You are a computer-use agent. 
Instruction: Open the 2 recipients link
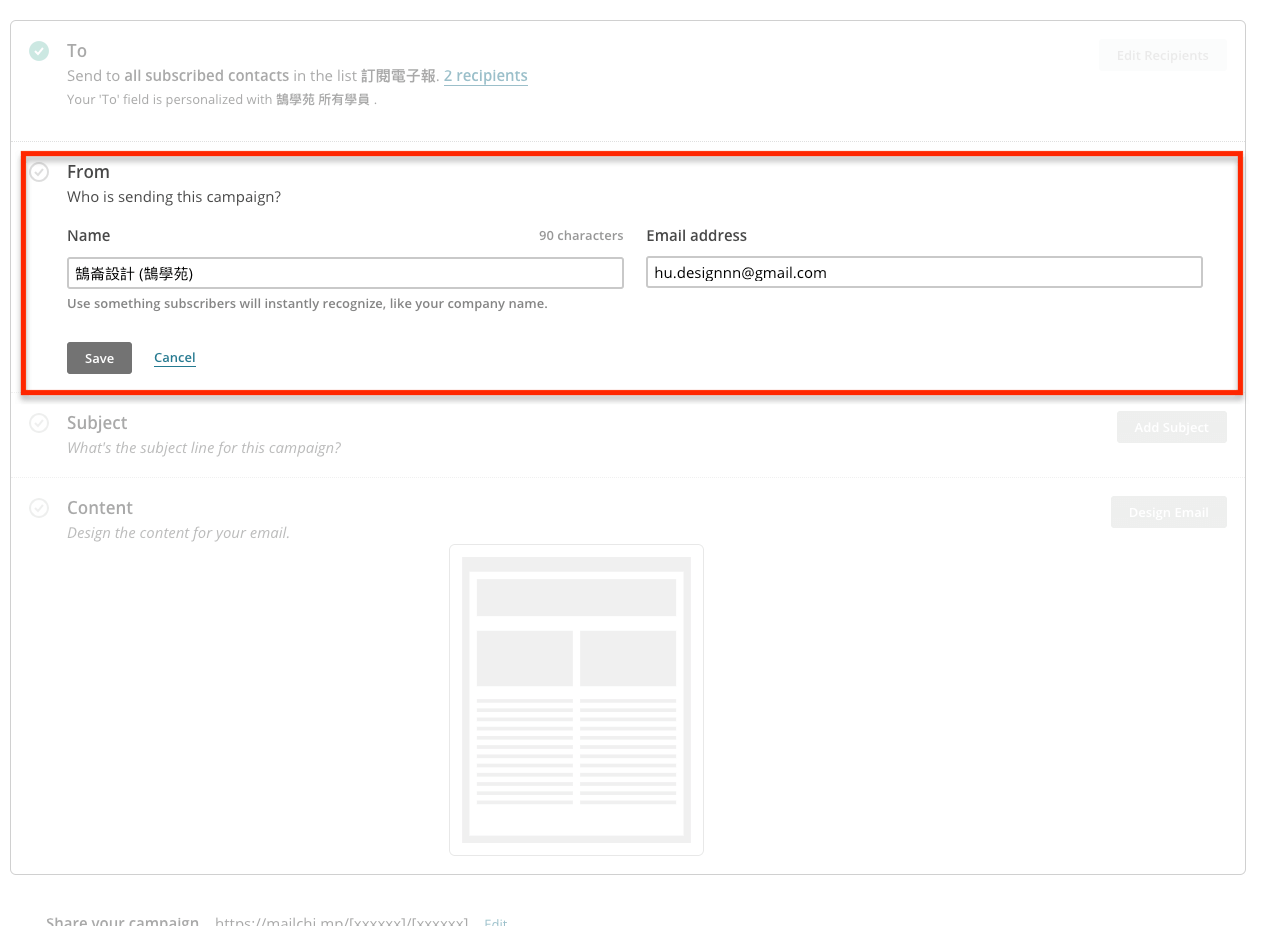pos(485,76)
